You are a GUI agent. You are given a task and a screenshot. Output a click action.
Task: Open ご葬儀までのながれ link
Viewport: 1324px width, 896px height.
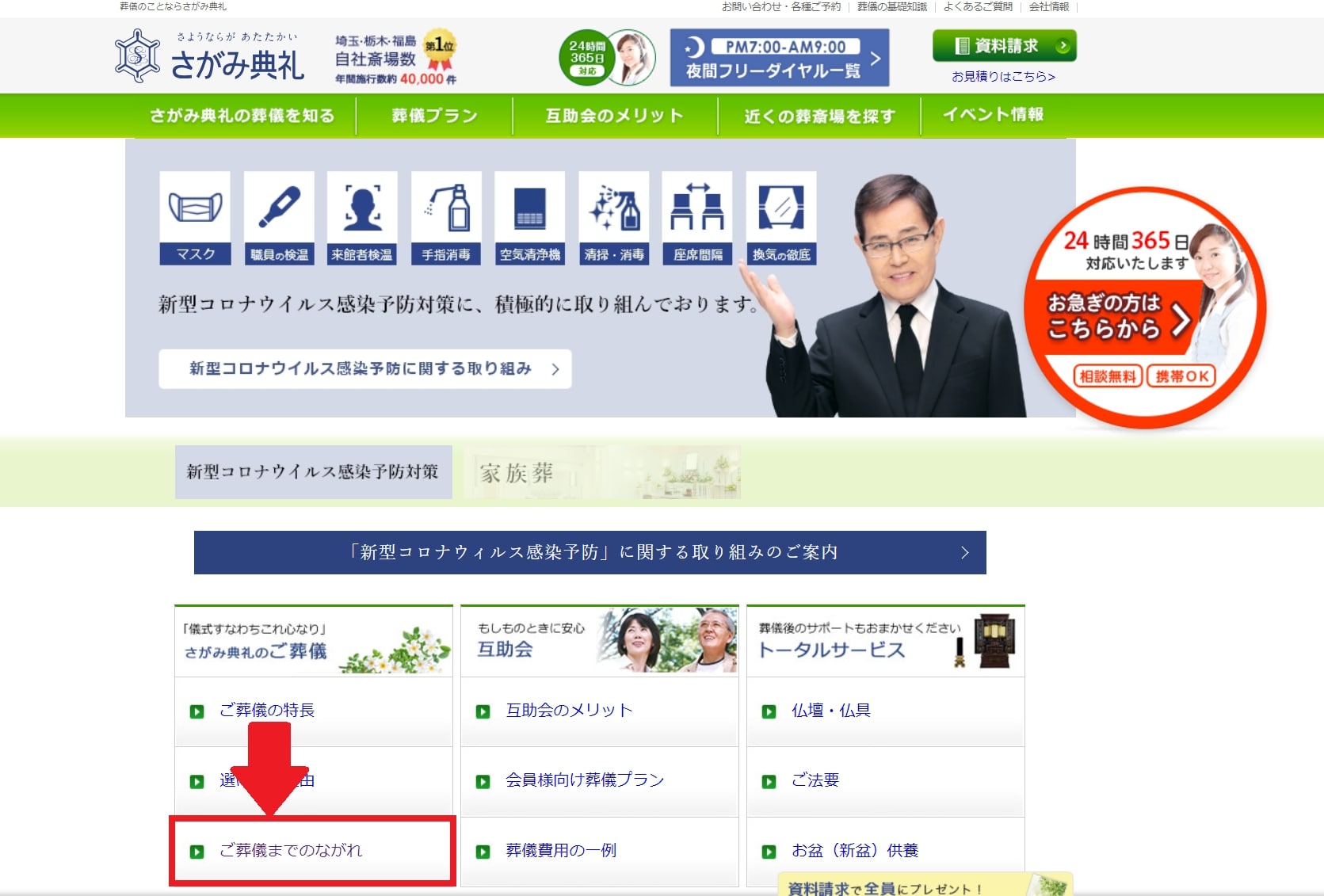tap(291, 850)
